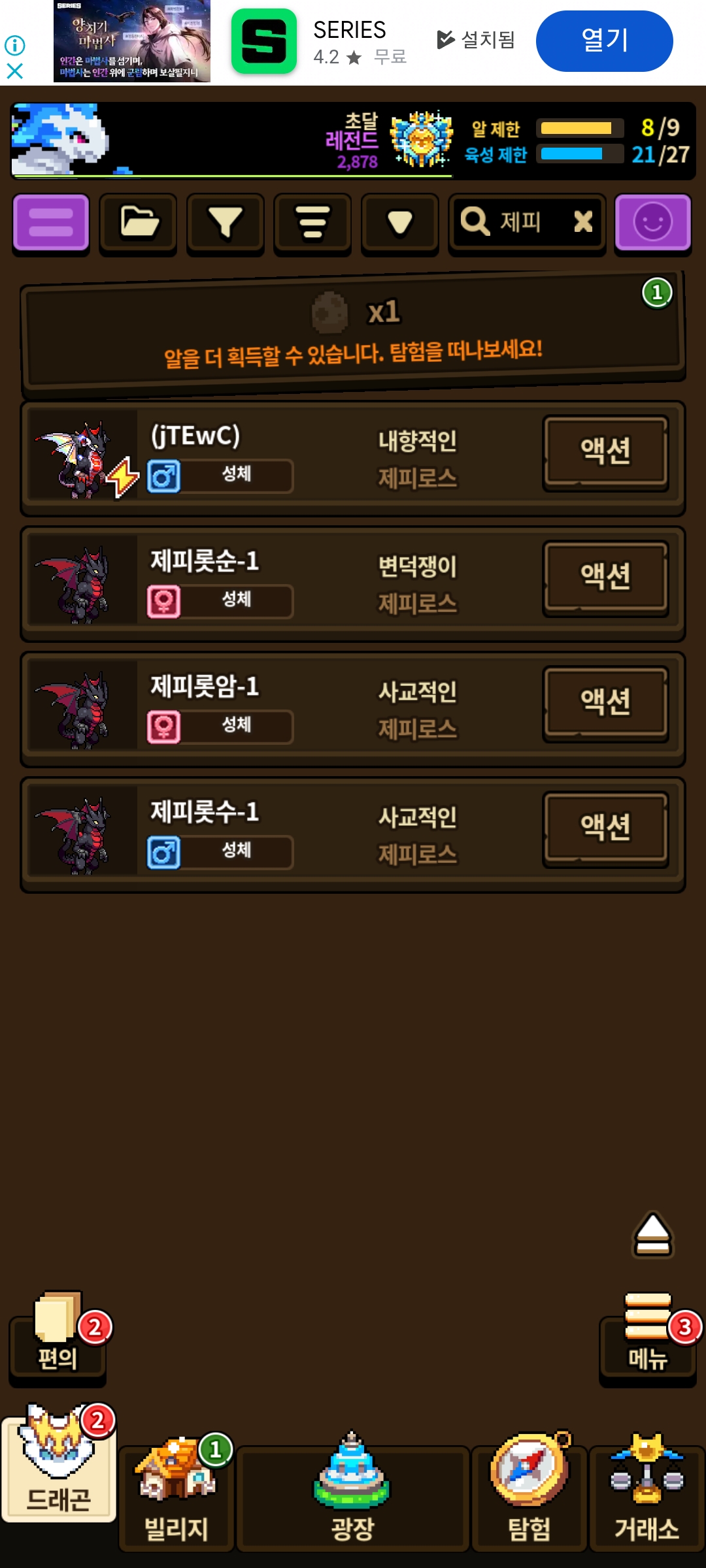
Task: Focus the 제피 search field
Action: 516,222
